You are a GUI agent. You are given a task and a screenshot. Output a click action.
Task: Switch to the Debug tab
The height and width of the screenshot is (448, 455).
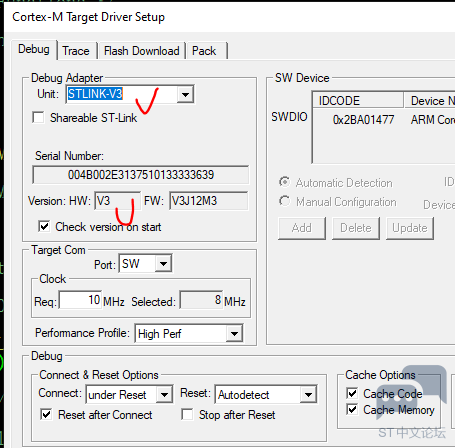click(34, 49)
